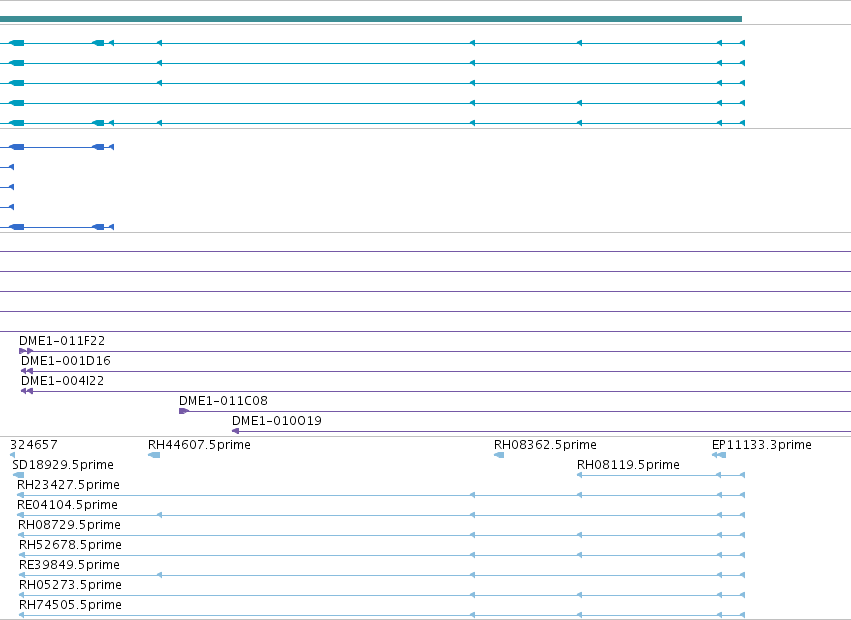
Task: Click the 324657 feature label
Action: [x=34, y=445]
